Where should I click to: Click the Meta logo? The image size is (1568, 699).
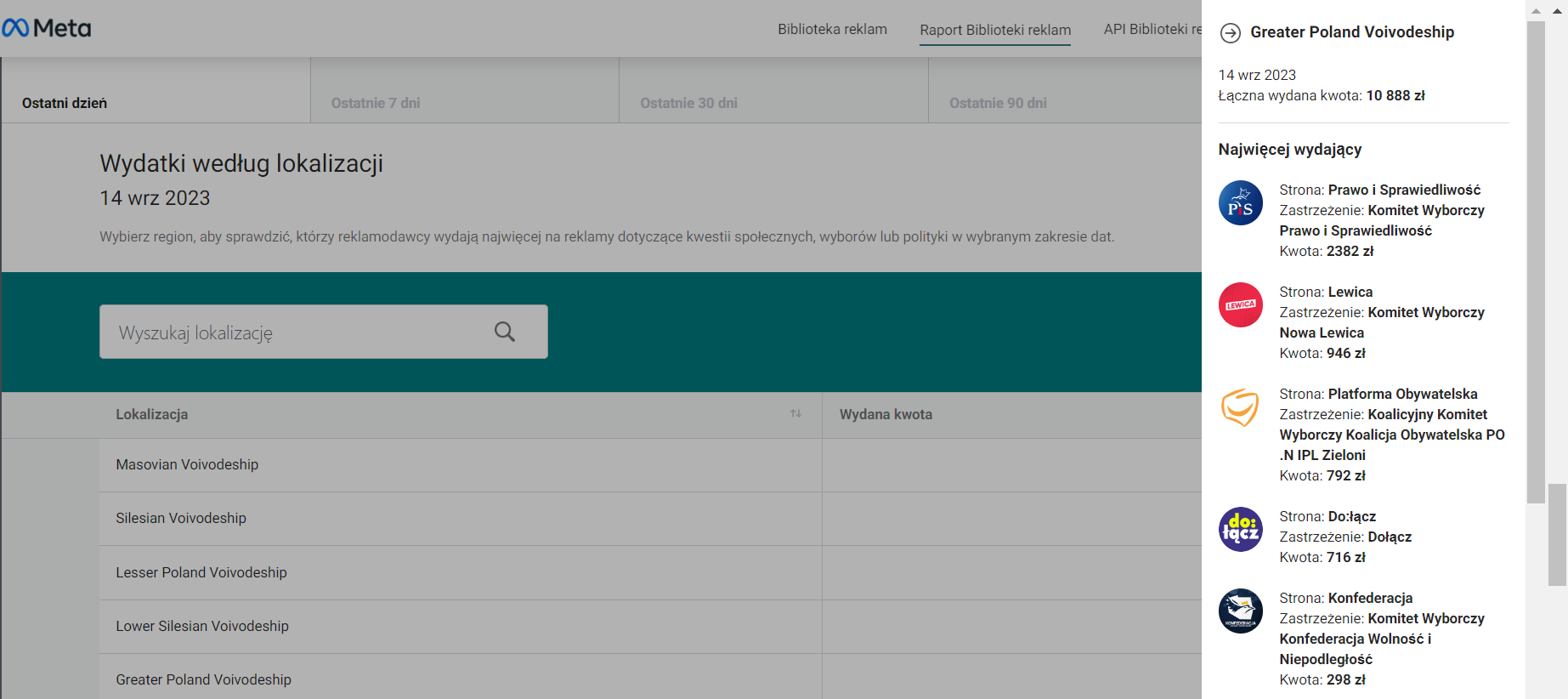coord(47,28)
